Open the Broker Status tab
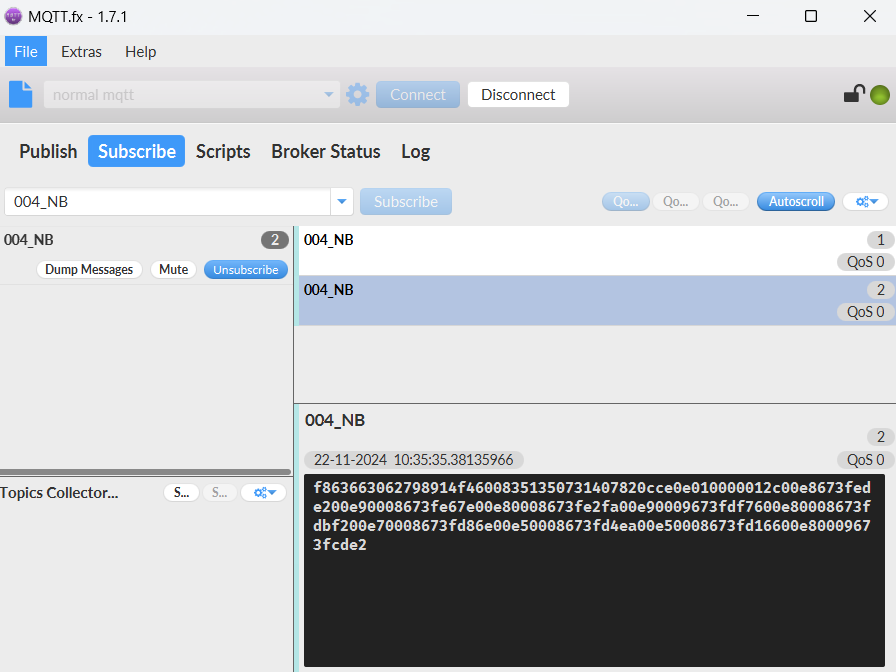Image resolution: width=896 pixels, height=672 pixels. click(x=326, y=151)
